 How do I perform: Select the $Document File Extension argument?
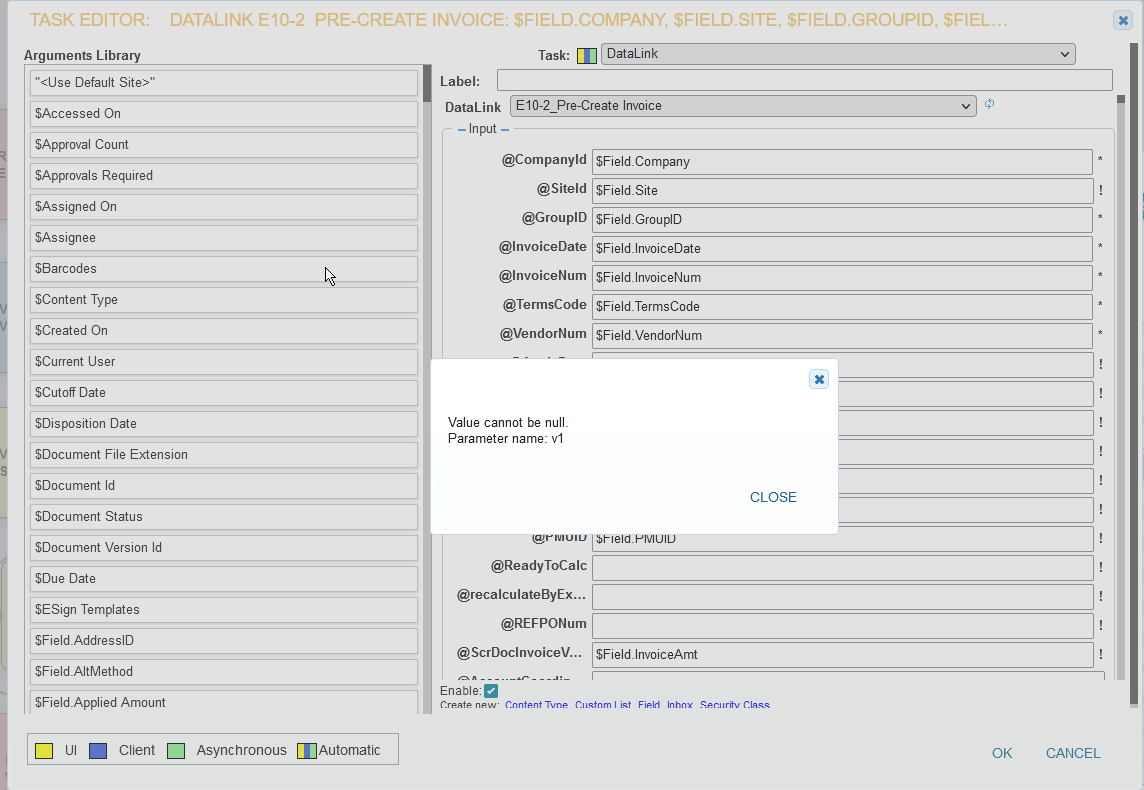(224, 455)
